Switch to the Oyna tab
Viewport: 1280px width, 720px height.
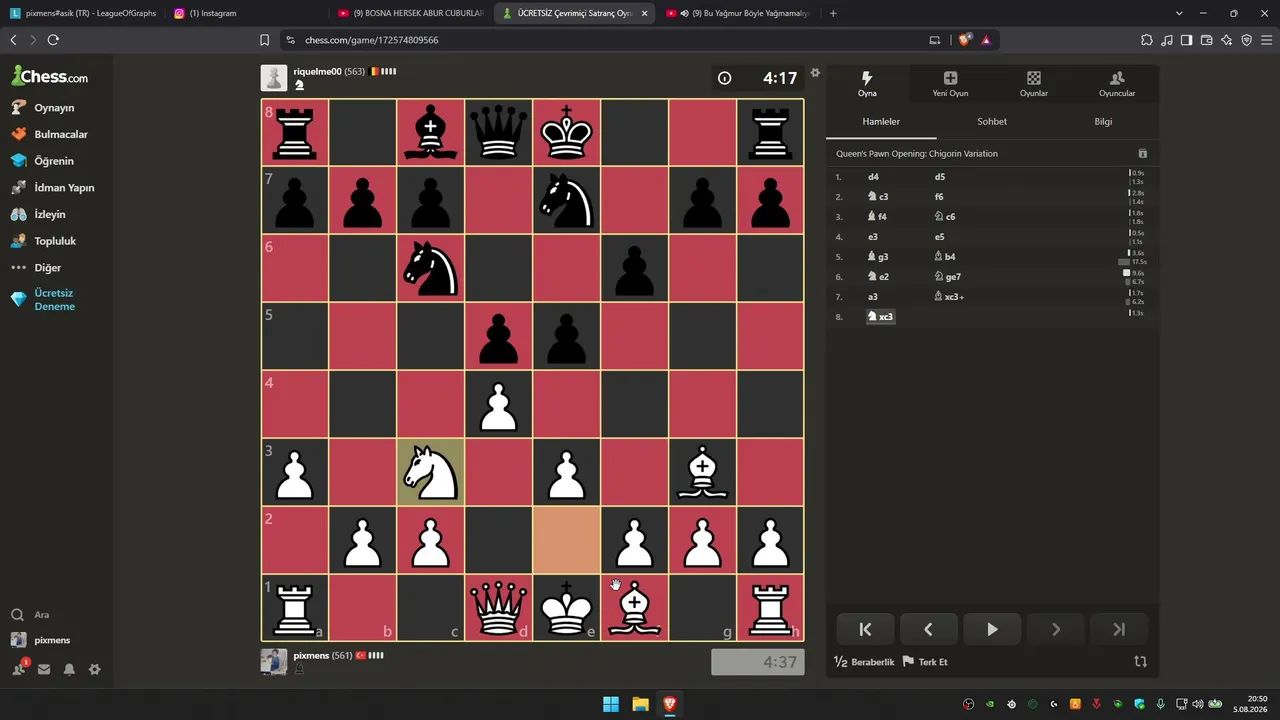867,84
